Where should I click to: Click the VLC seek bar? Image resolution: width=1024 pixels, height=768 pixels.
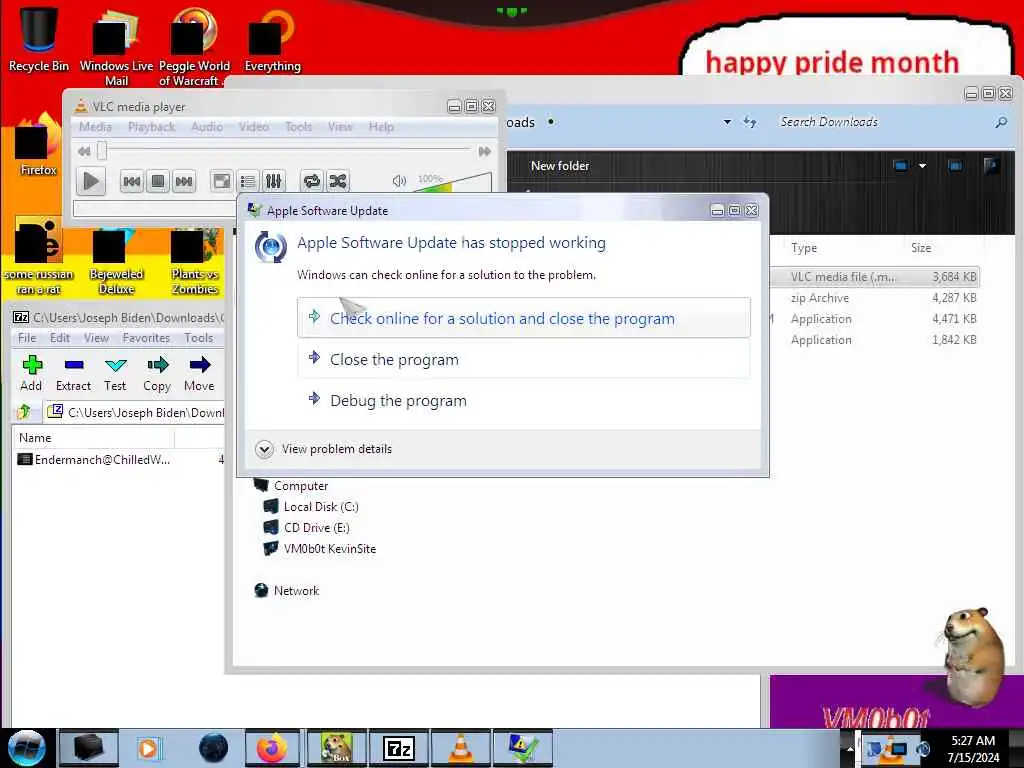[x=286, y=150]
